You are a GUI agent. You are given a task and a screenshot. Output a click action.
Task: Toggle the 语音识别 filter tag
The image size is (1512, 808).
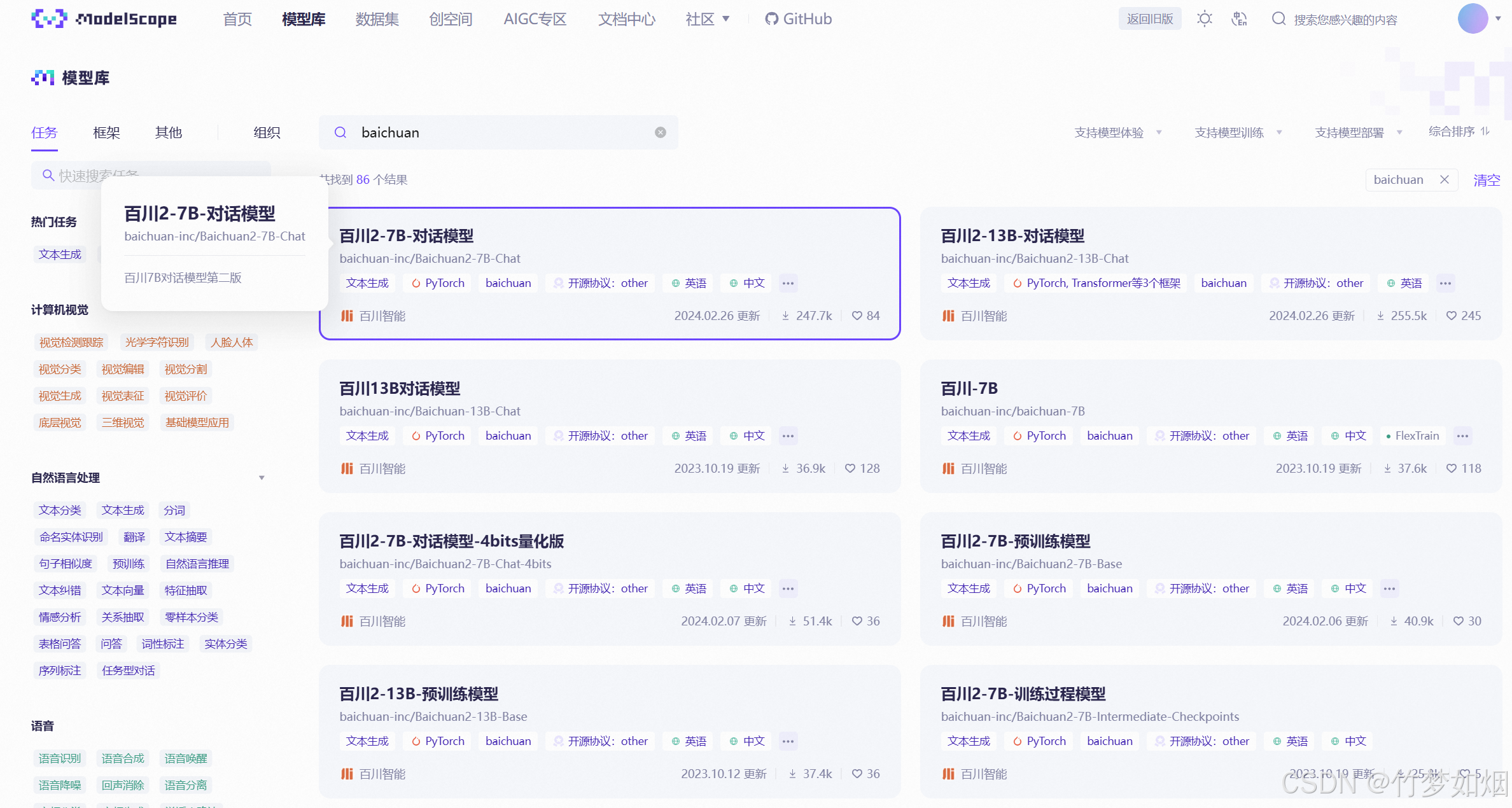click(59, 758)
